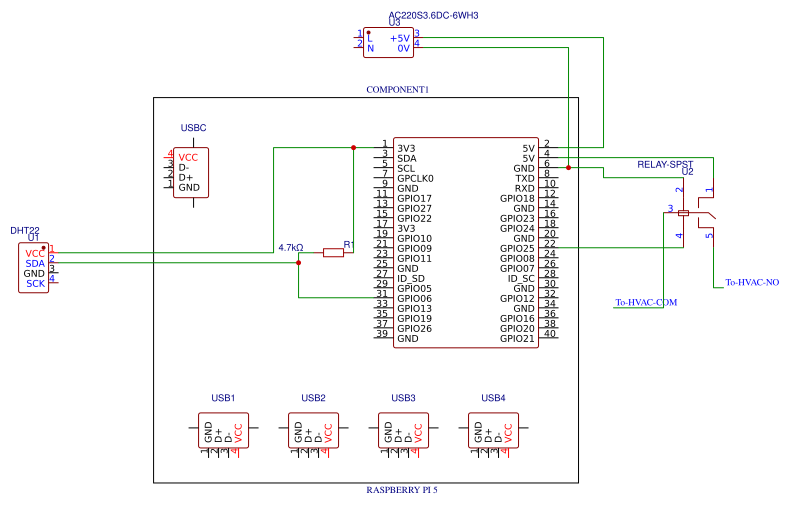This screenshot has height=505, width=792.
Task: Select the USB1 connector symbol
Action: point(223,430)
